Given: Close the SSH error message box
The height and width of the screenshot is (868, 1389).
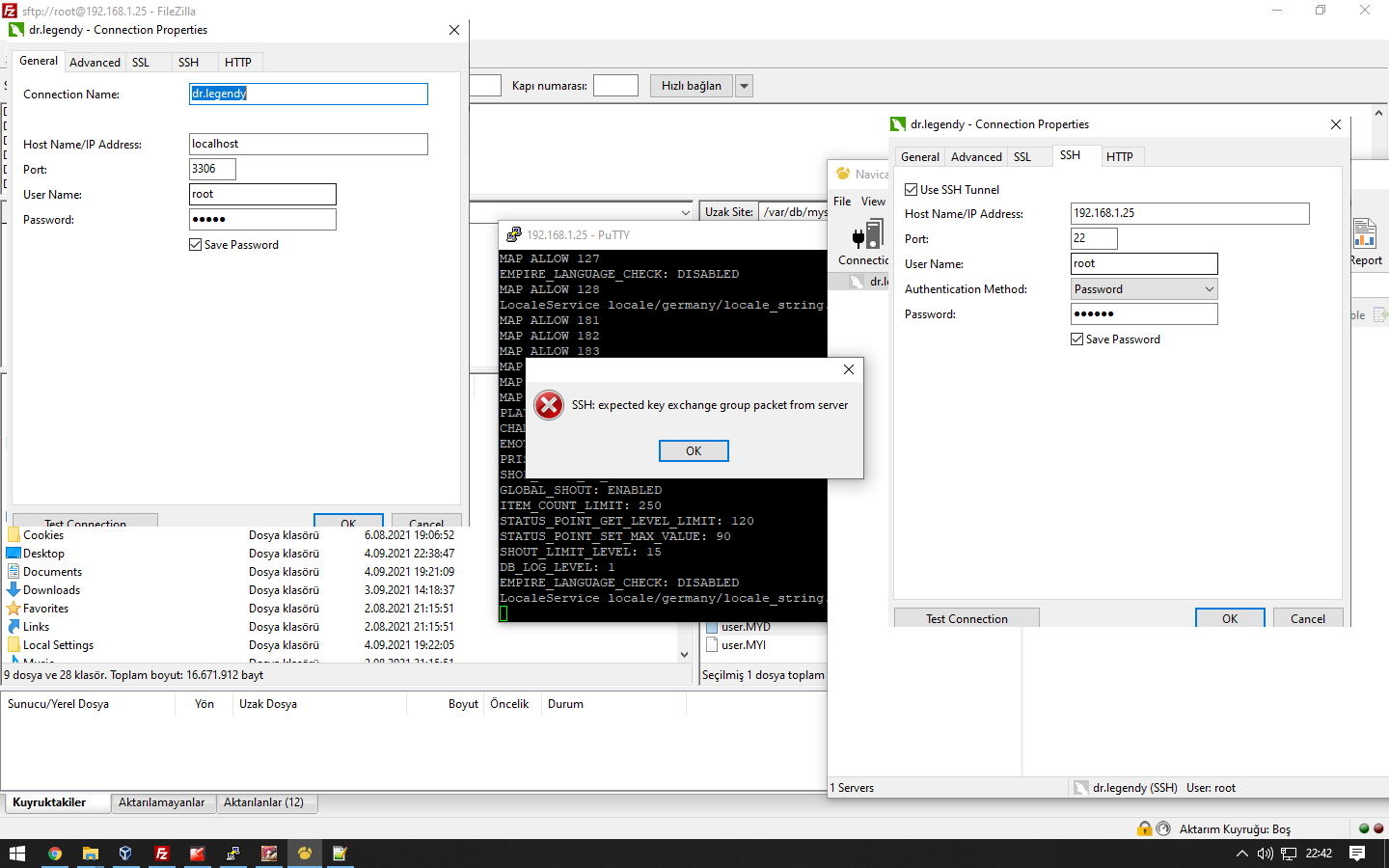Looking at the screenshot, I should coord(849,369).
